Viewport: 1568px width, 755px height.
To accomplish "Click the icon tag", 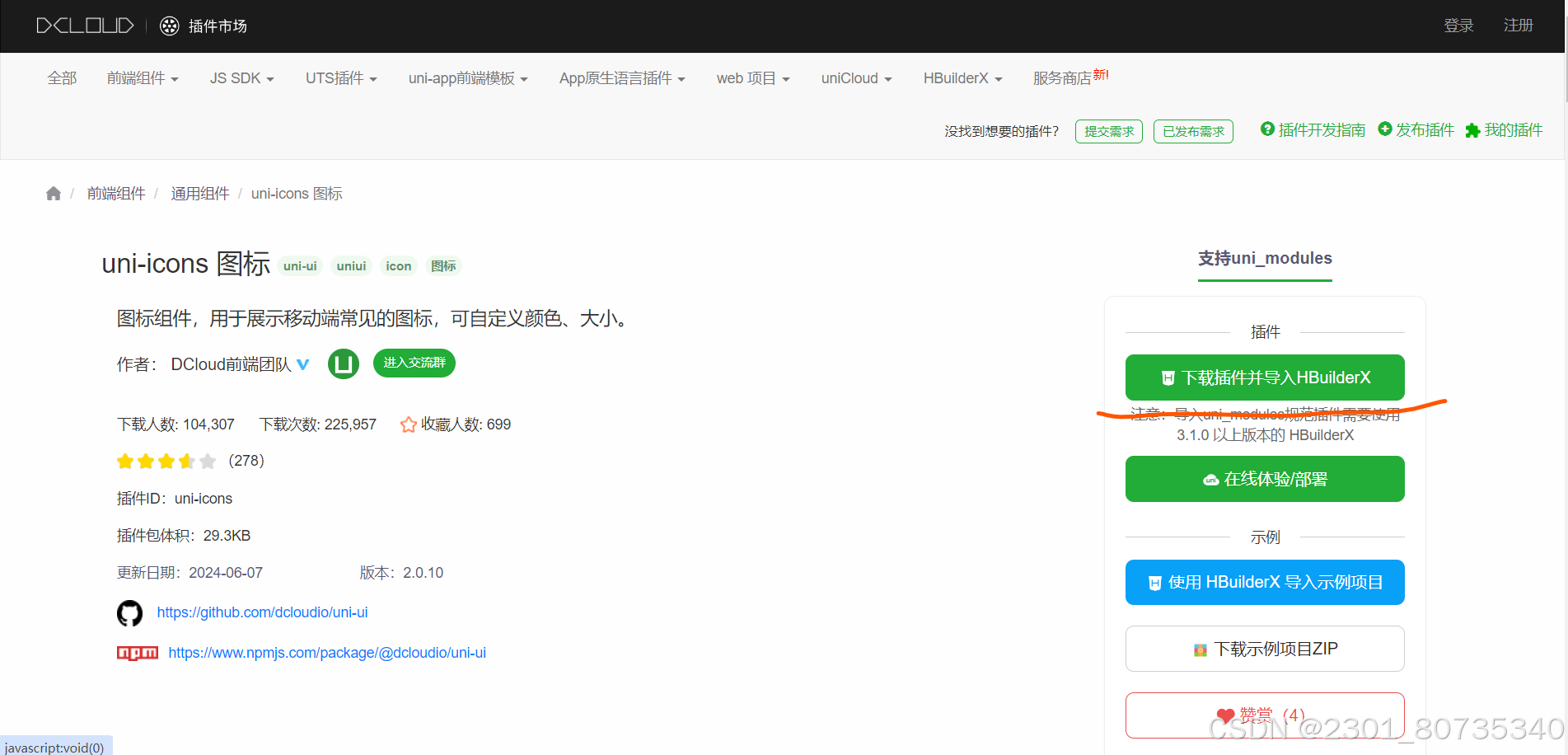I will pos(399,266).
